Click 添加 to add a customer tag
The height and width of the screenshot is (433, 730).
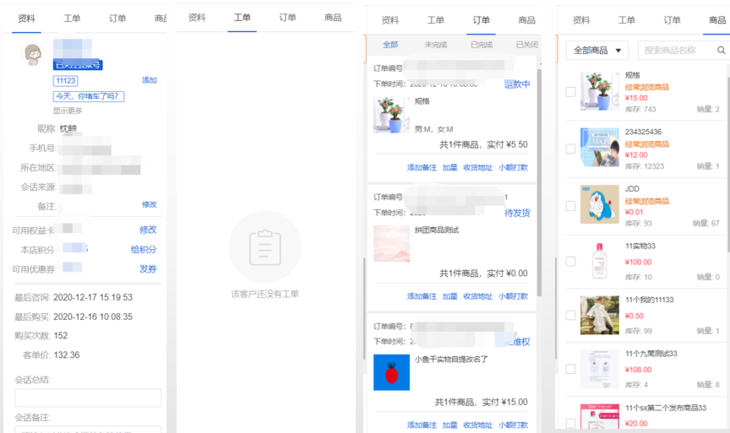point(149,81)
